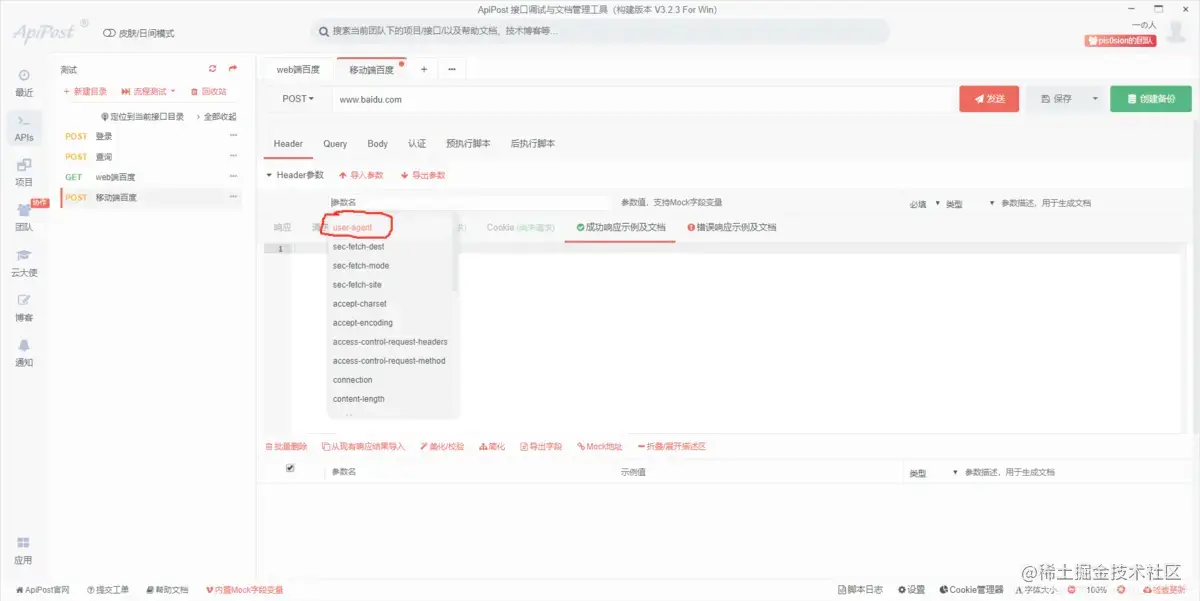
Task: Open the 项目 projects sidebar section
Action: click(24, 172)
